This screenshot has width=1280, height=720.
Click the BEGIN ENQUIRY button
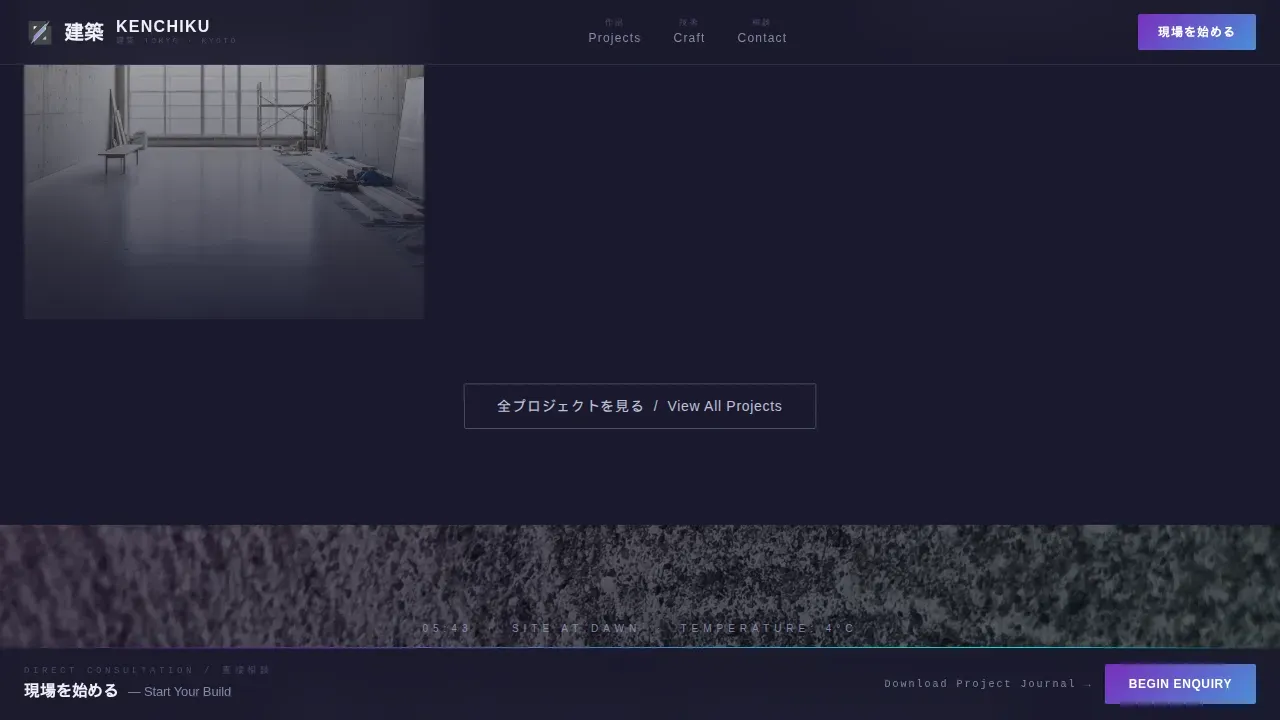point(1180,684)
